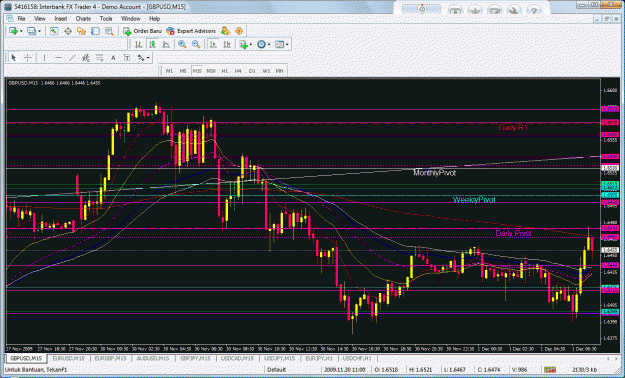
Task: Open the Tools menu
Action: point(106,19)
